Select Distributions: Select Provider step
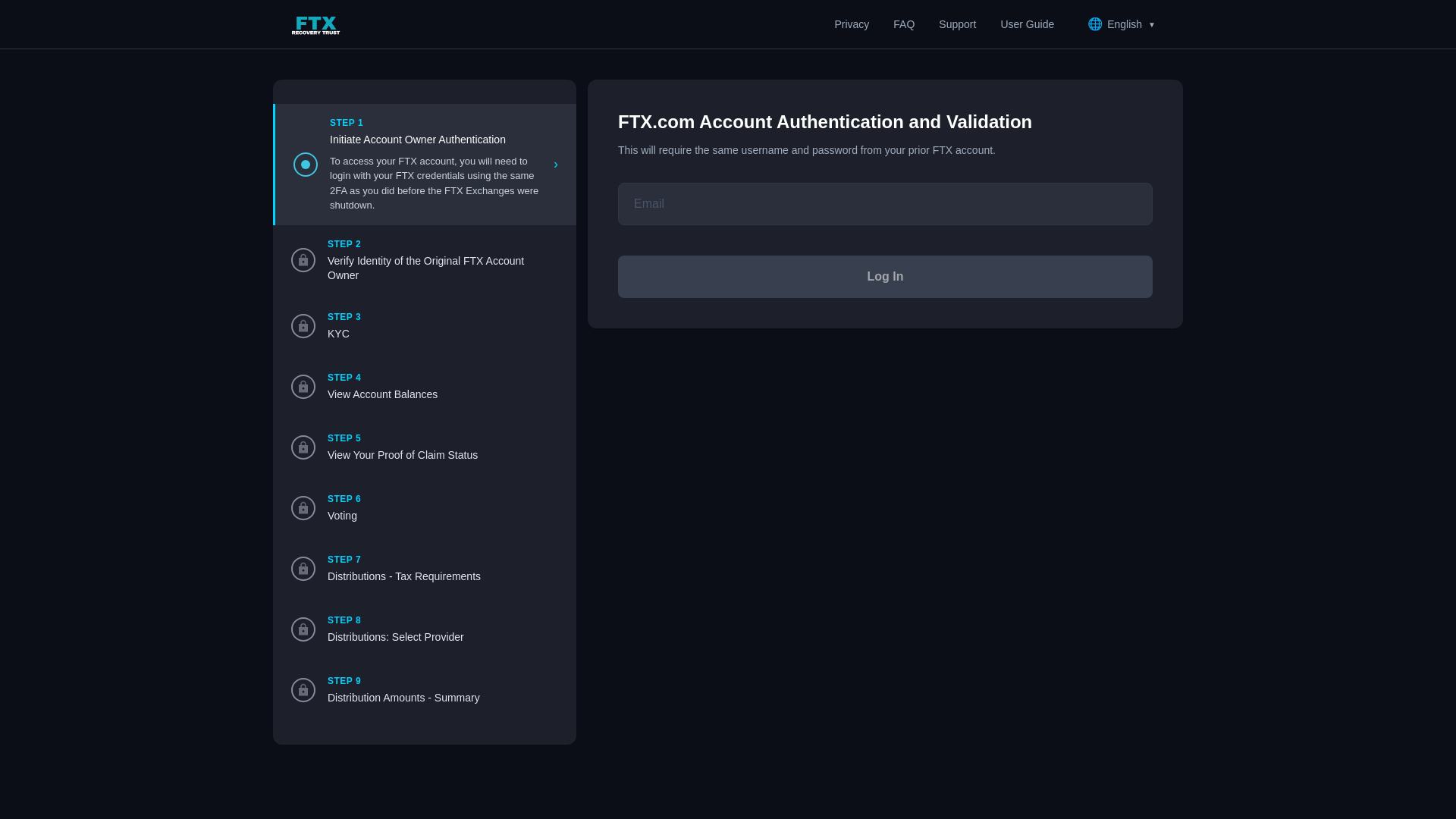1456x819 pixels. 396,637
